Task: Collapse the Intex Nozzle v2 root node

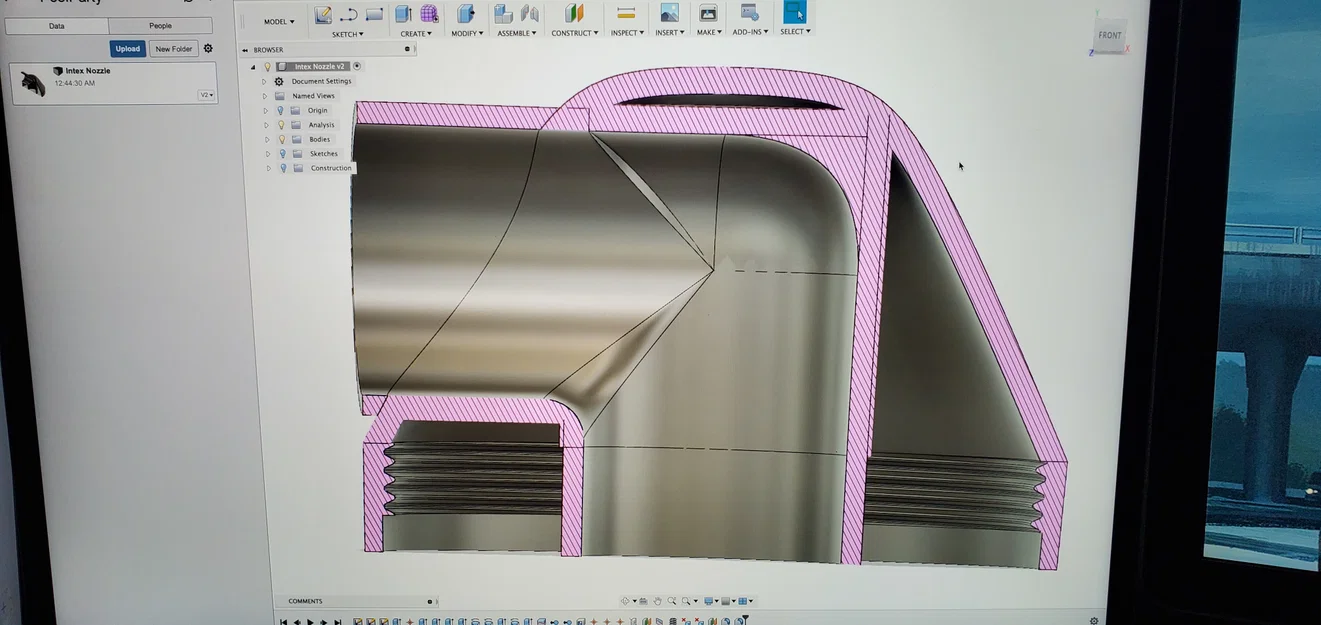Action: 253,67
